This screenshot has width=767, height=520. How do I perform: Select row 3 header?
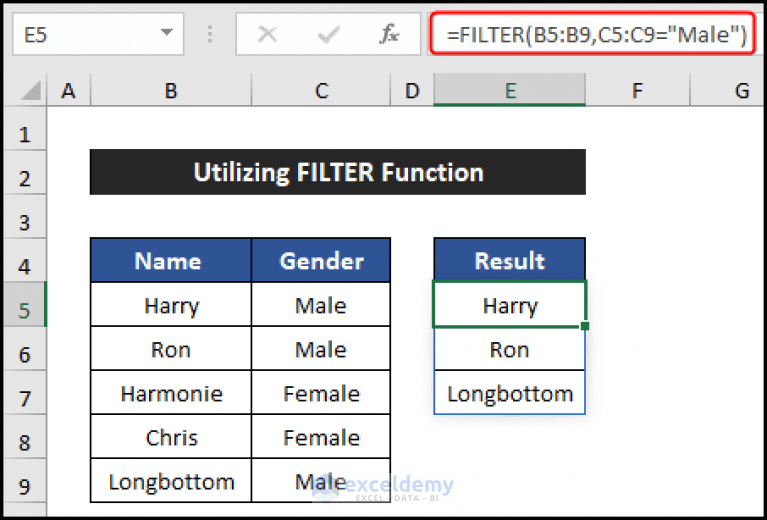tap(25, 216)
